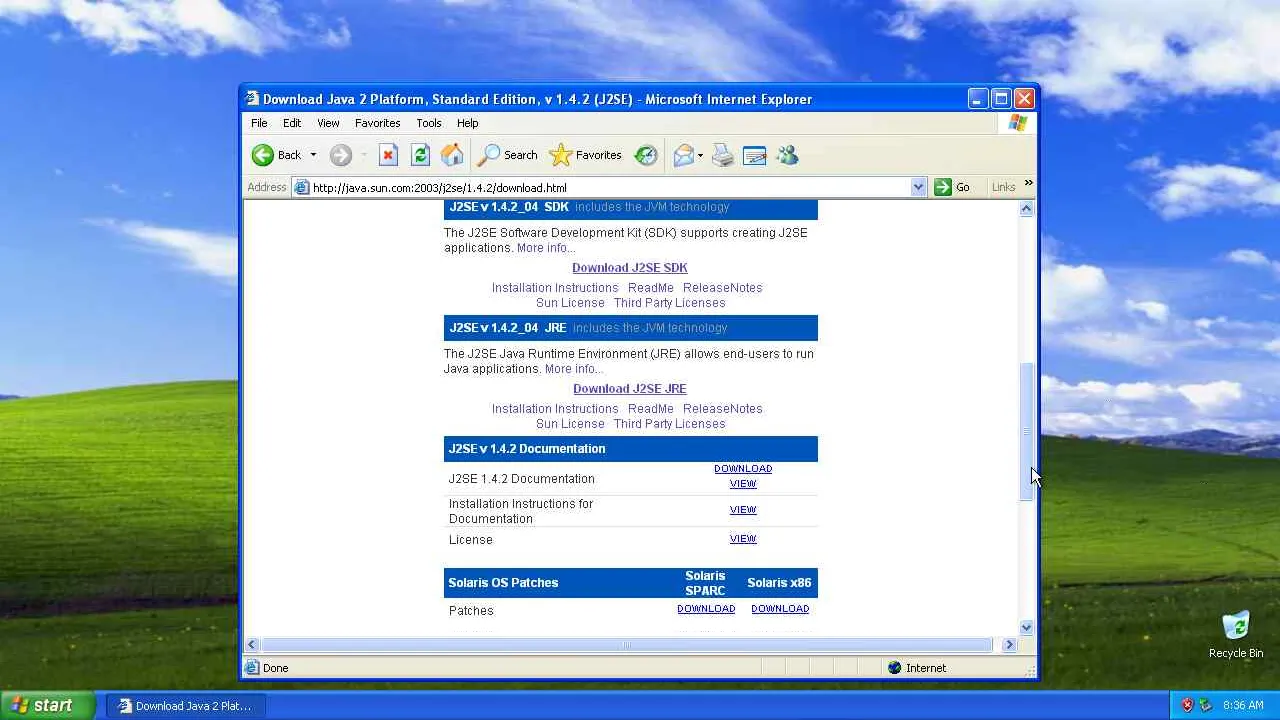This screenshot has height=720, width=1280.
Task: Click the red security shield tray icon
Action: point(1187,705)
